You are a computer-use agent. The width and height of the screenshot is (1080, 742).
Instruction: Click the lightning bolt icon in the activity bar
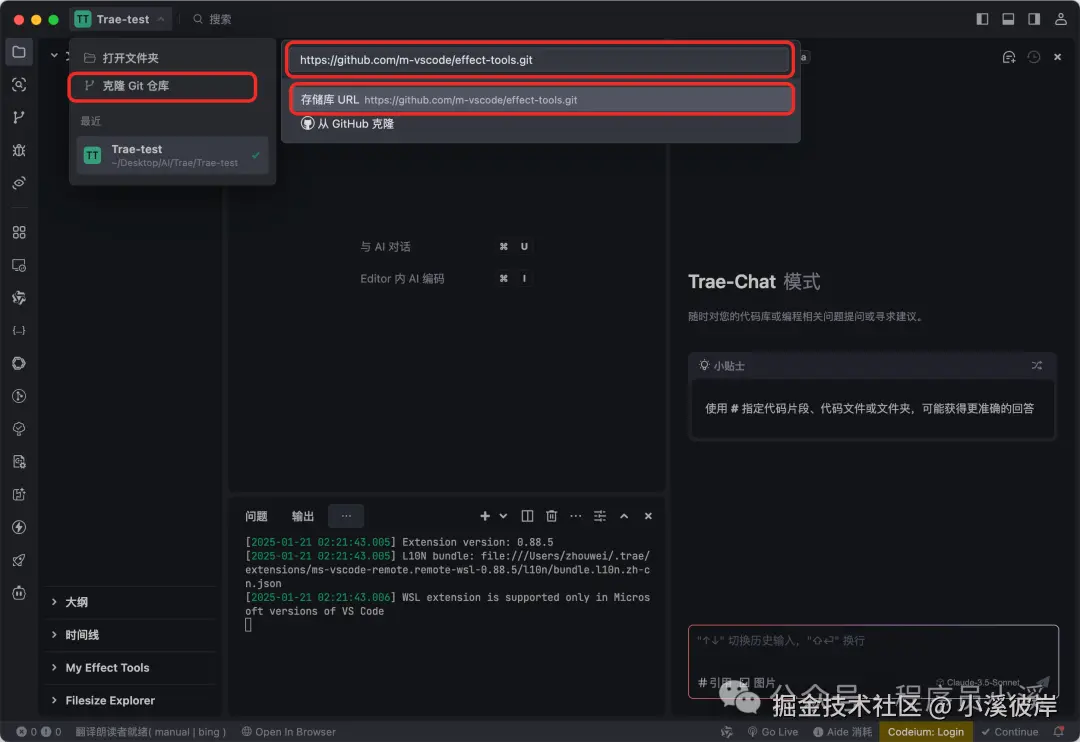coord(19,527)
